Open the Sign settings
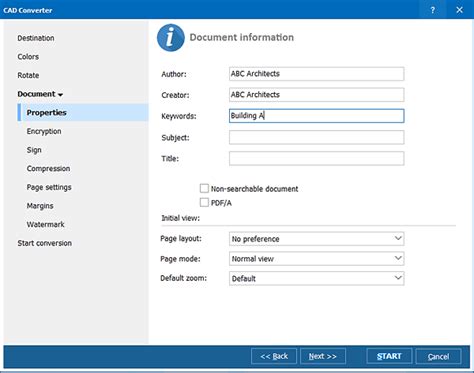474x373 pixels. (x=34, y=150)
